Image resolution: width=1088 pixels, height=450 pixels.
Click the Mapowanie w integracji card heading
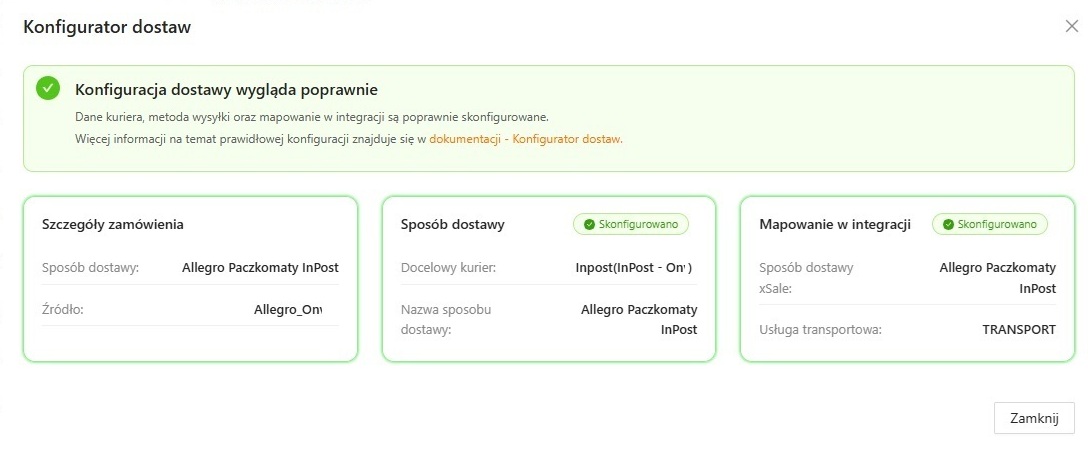(x=835, y=224)
